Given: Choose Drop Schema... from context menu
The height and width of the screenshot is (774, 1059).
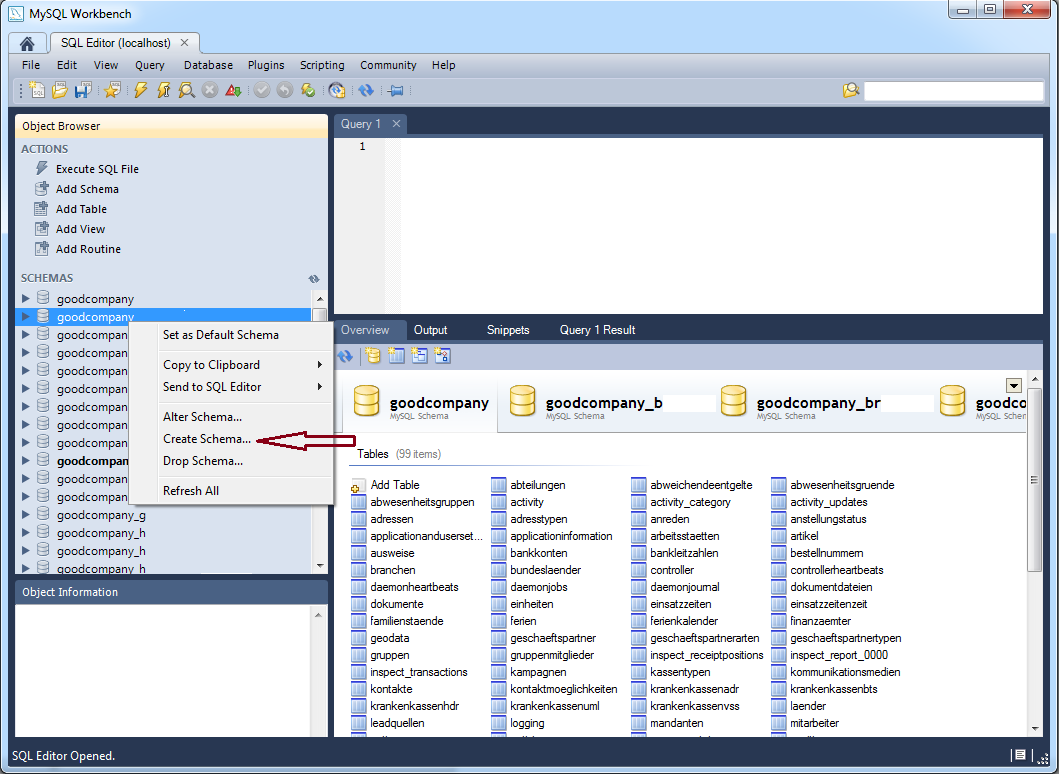Looking at the screenshot, I should [231, 461].
